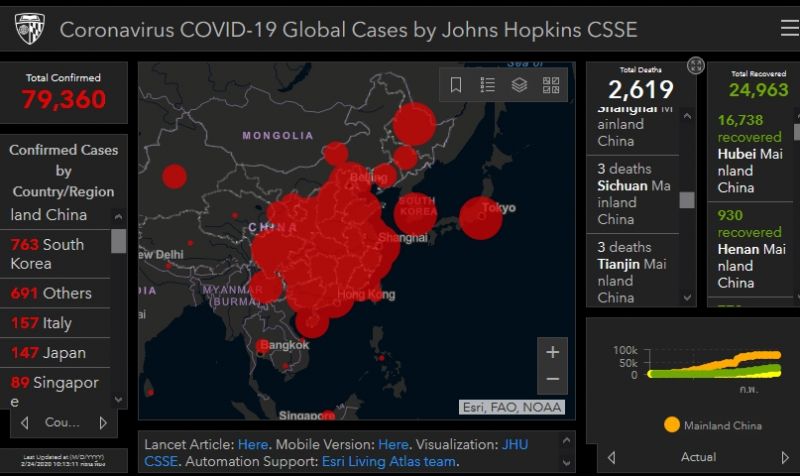Open the basemap gallery grid
Viewport: 800px width, 476px height.
click(551, 85)
